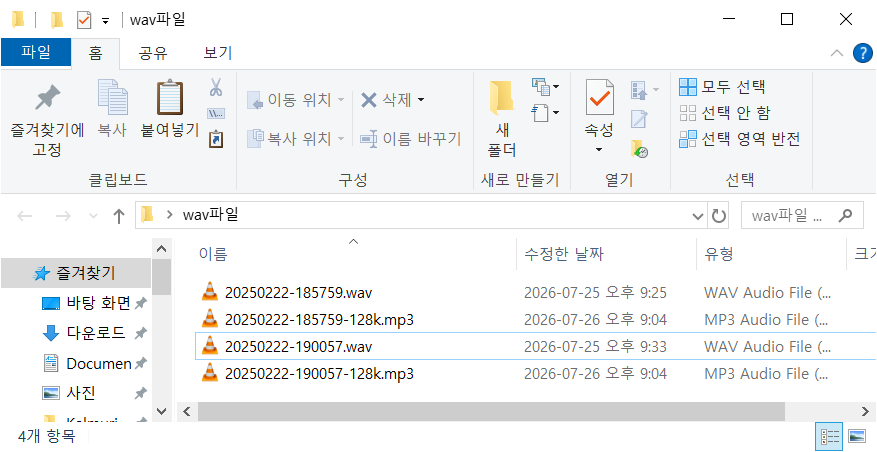Click 모두 선택 (Select all)
This screenshot has height=452, width=877.
point(722,87)
